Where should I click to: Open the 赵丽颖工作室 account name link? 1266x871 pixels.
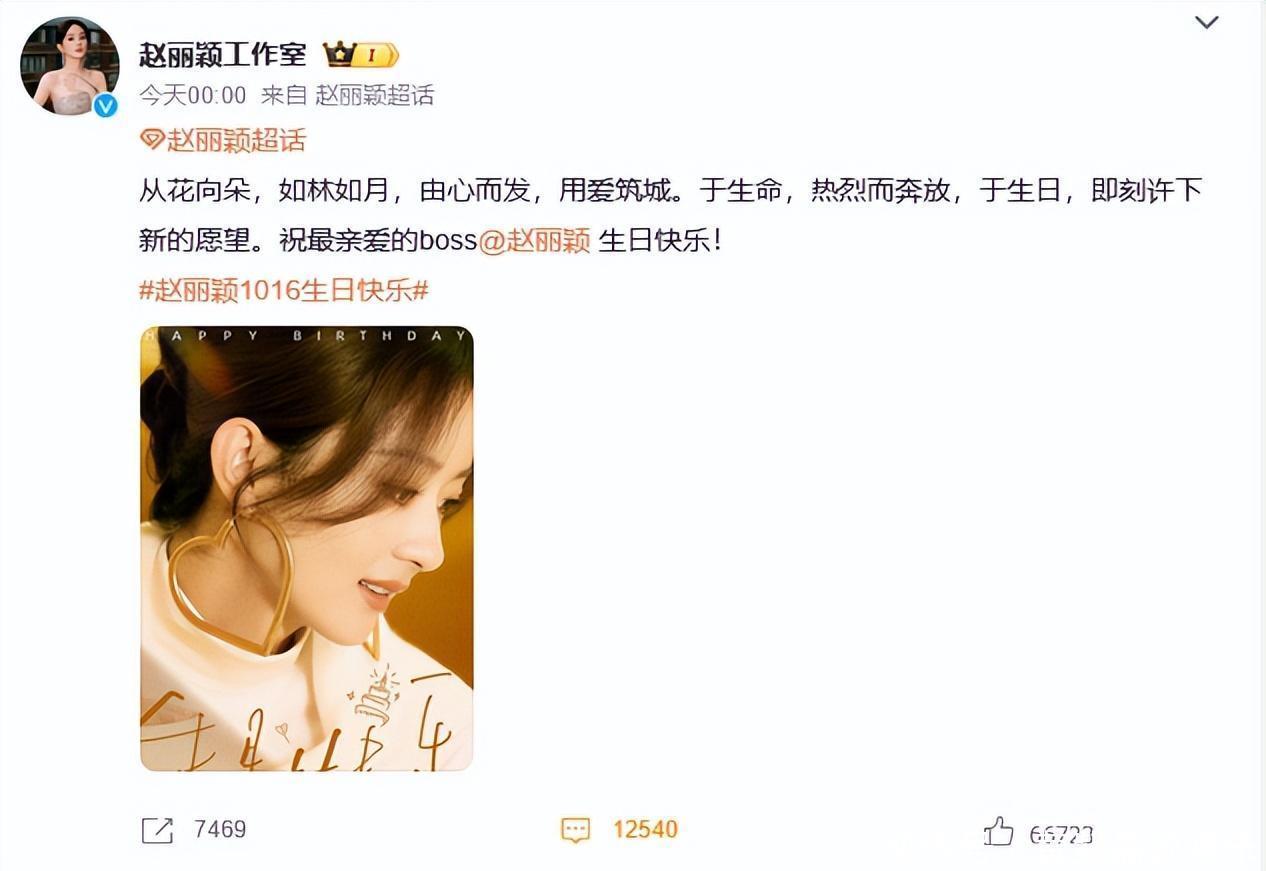click(x=223, y=55)
